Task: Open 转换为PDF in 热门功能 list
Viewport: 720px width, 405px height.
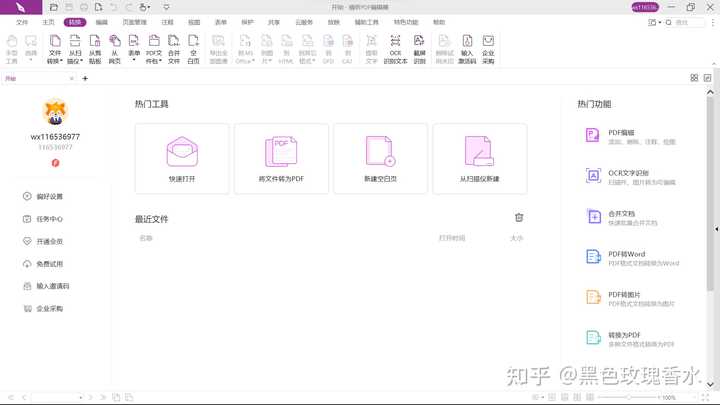Action: pyautogui.click(x=631, y=339)
